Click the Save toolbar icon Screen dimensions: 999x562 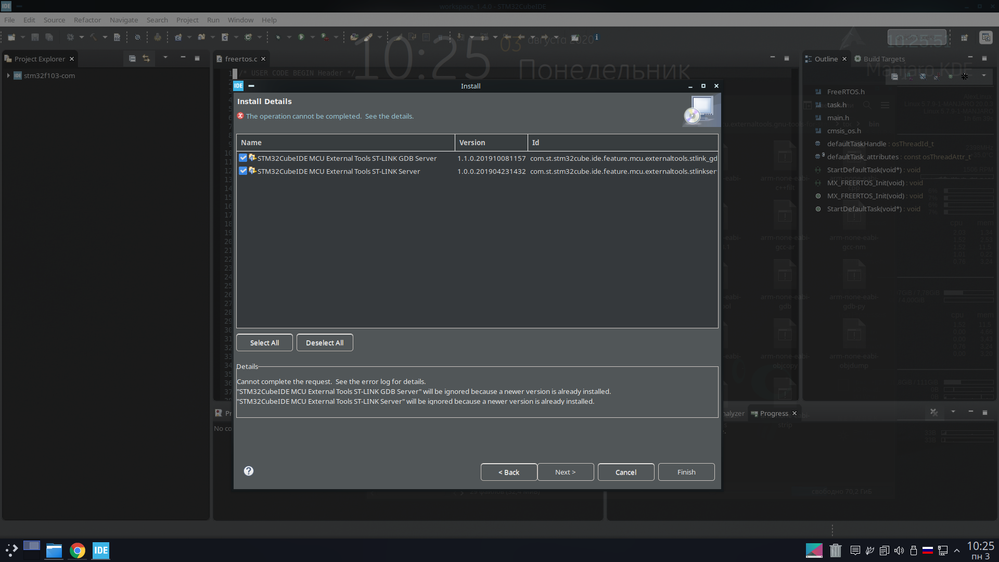click(x=35, y=38)
